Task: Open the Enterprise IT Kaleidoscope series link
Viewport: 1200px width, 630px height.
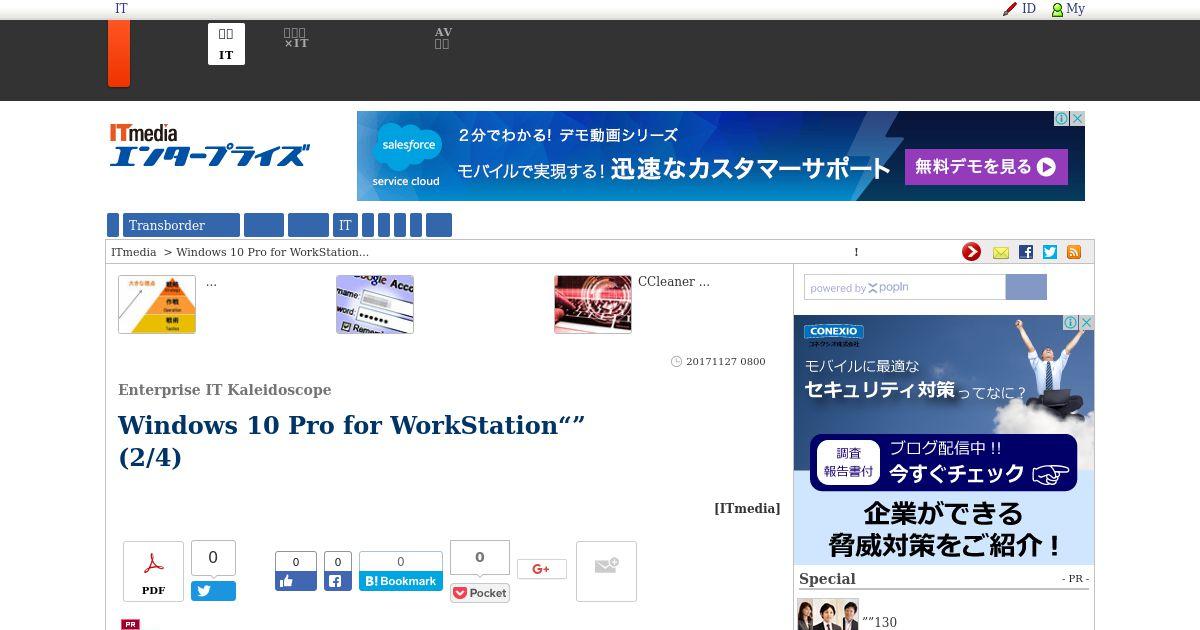Action: 224,390
